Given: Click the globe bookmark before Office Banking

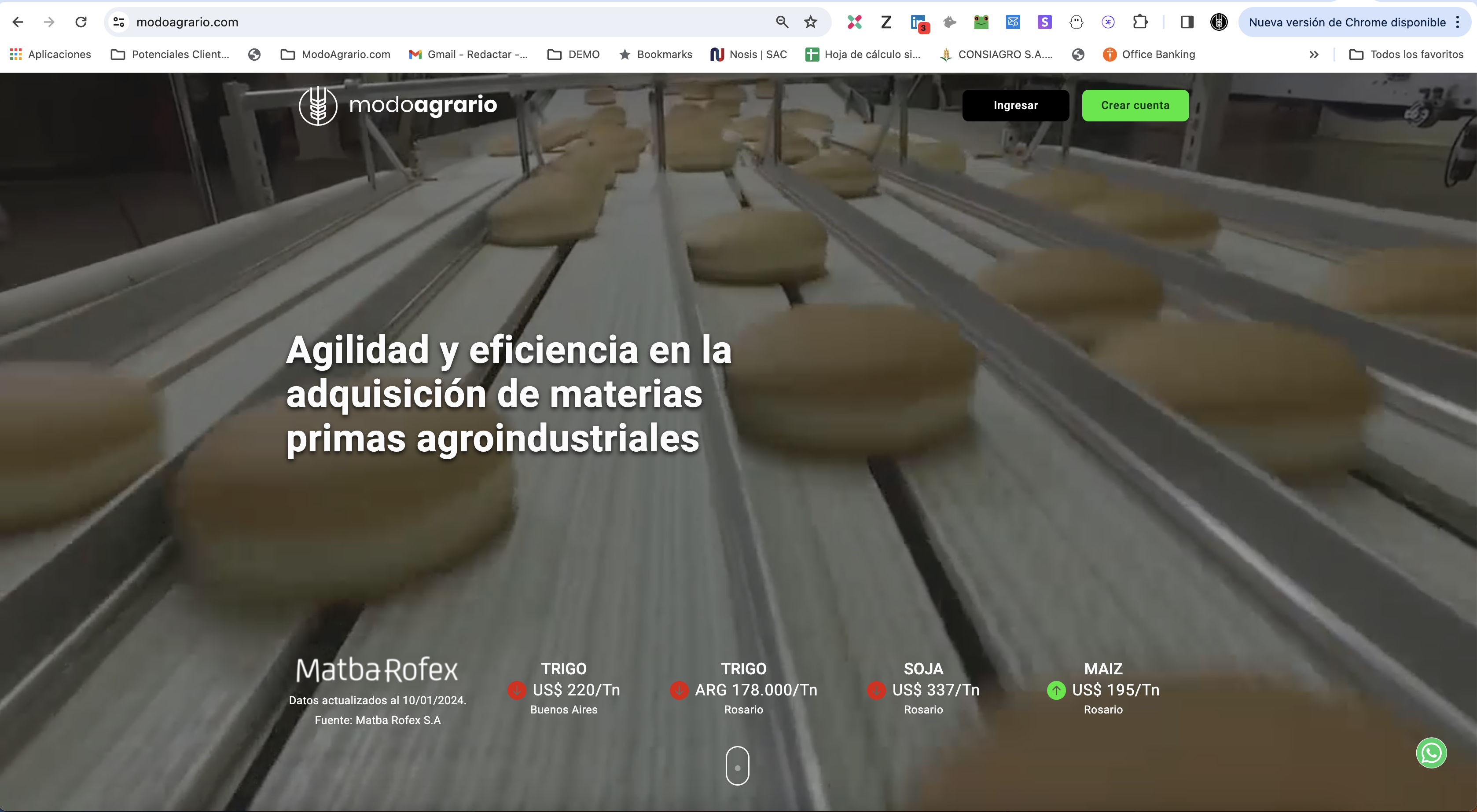Looking at the screenshot, I should point(1078,55).
